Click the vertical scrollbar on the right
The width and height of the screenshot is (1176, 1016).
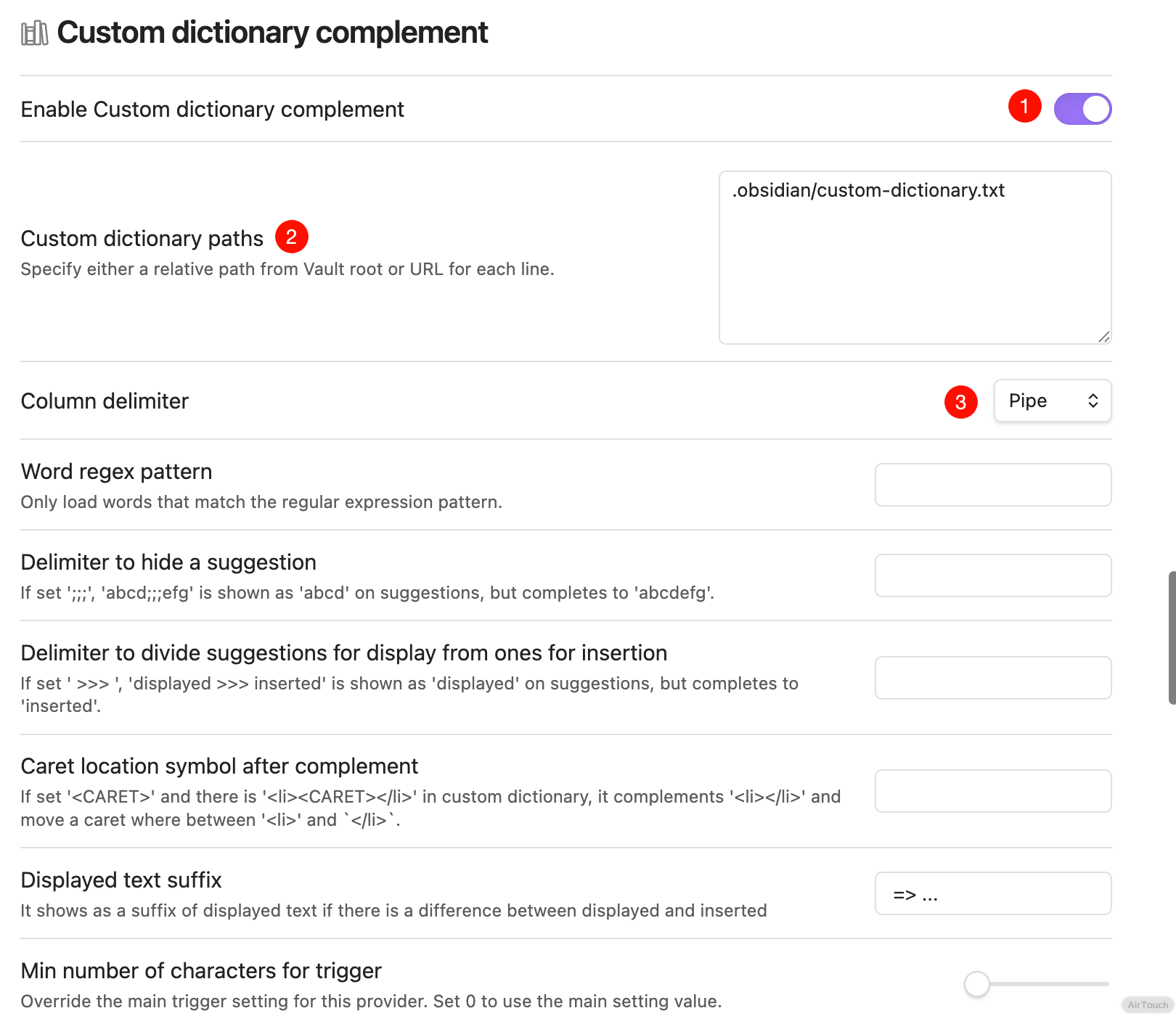click(x=1171, y=637)
